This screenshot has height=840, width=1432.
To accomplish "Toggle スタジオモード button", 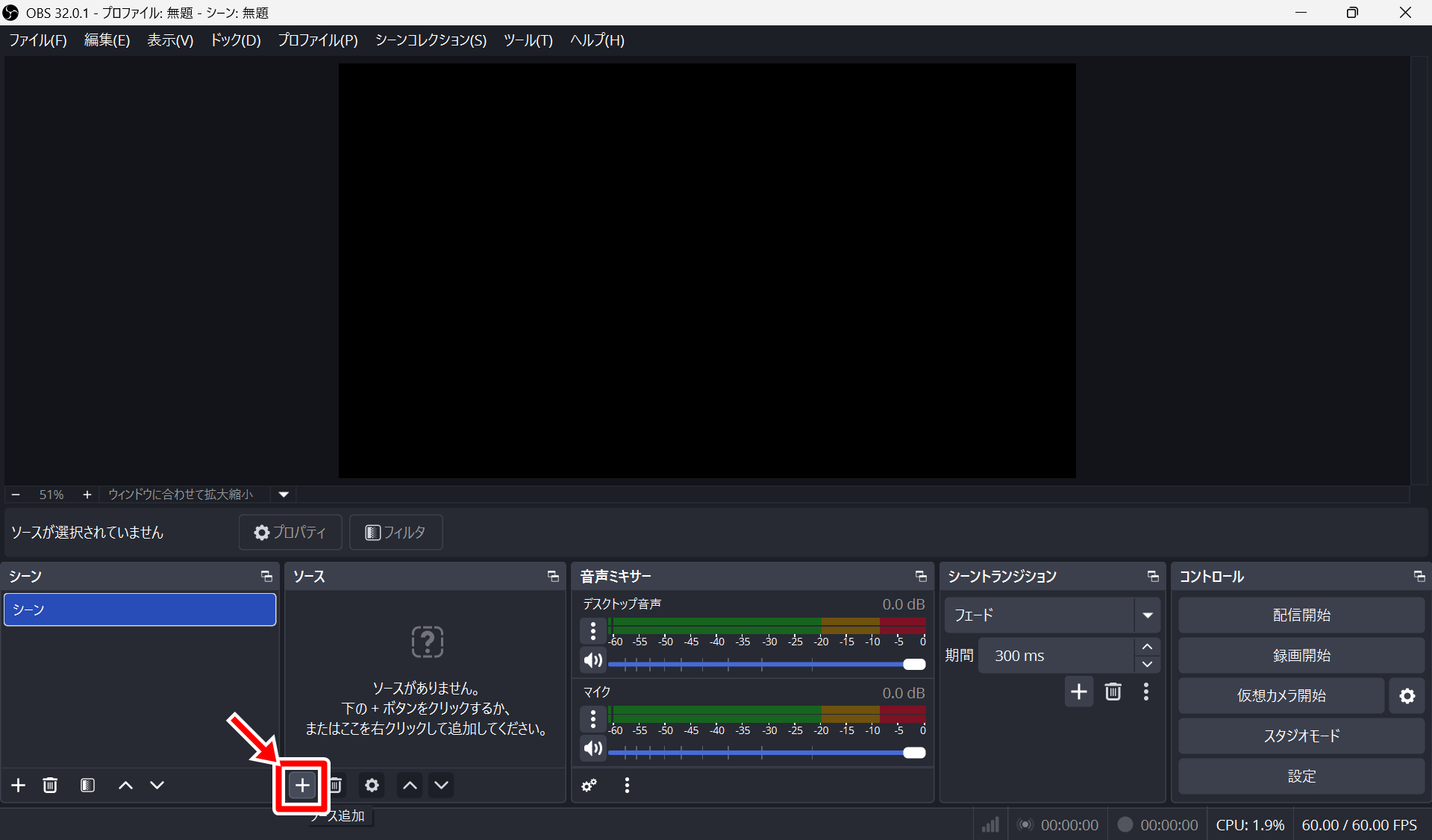I will click(1301, 736).
